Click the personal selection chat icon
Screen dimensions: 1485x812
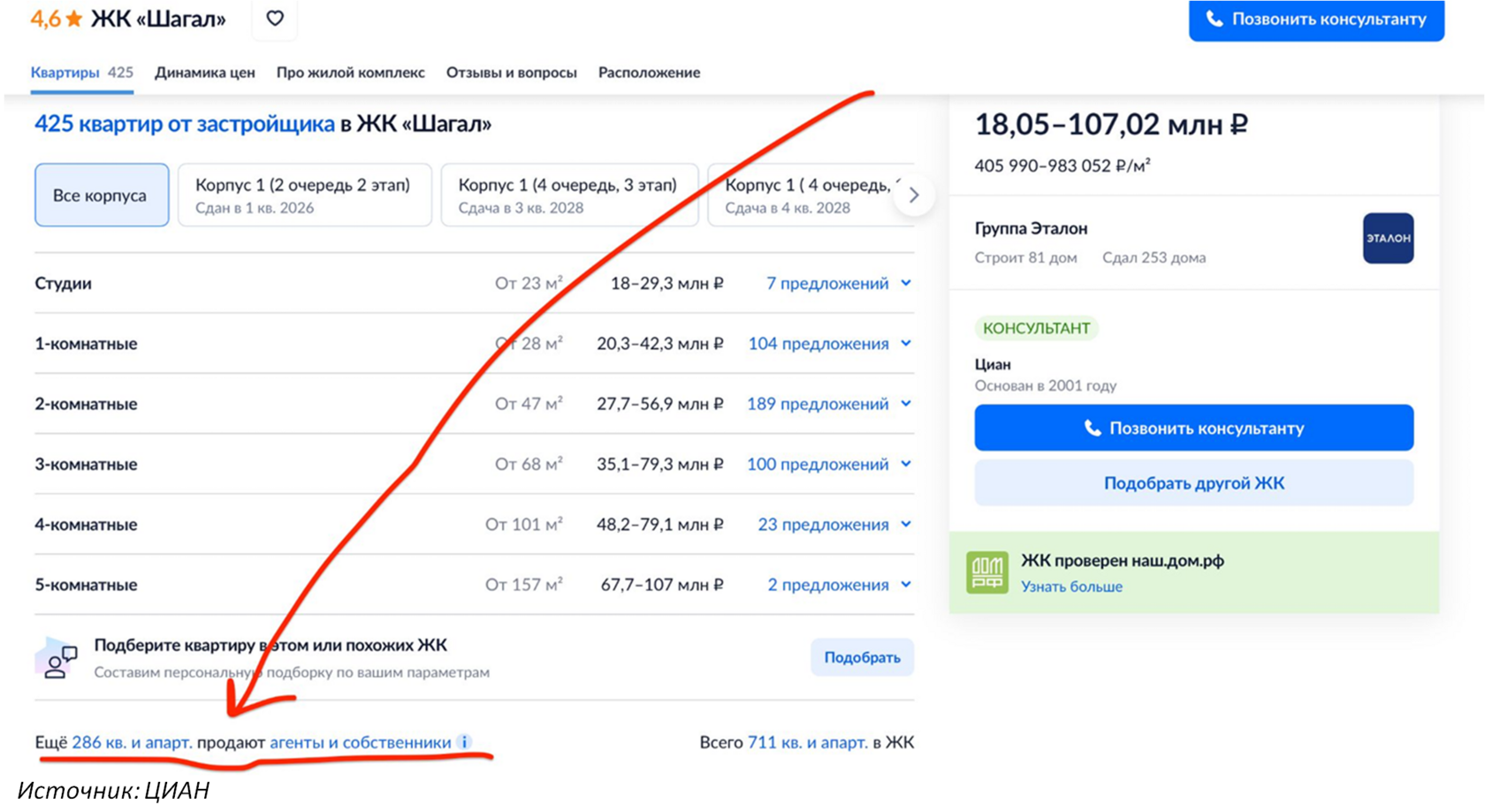click(x=57, y=659)
